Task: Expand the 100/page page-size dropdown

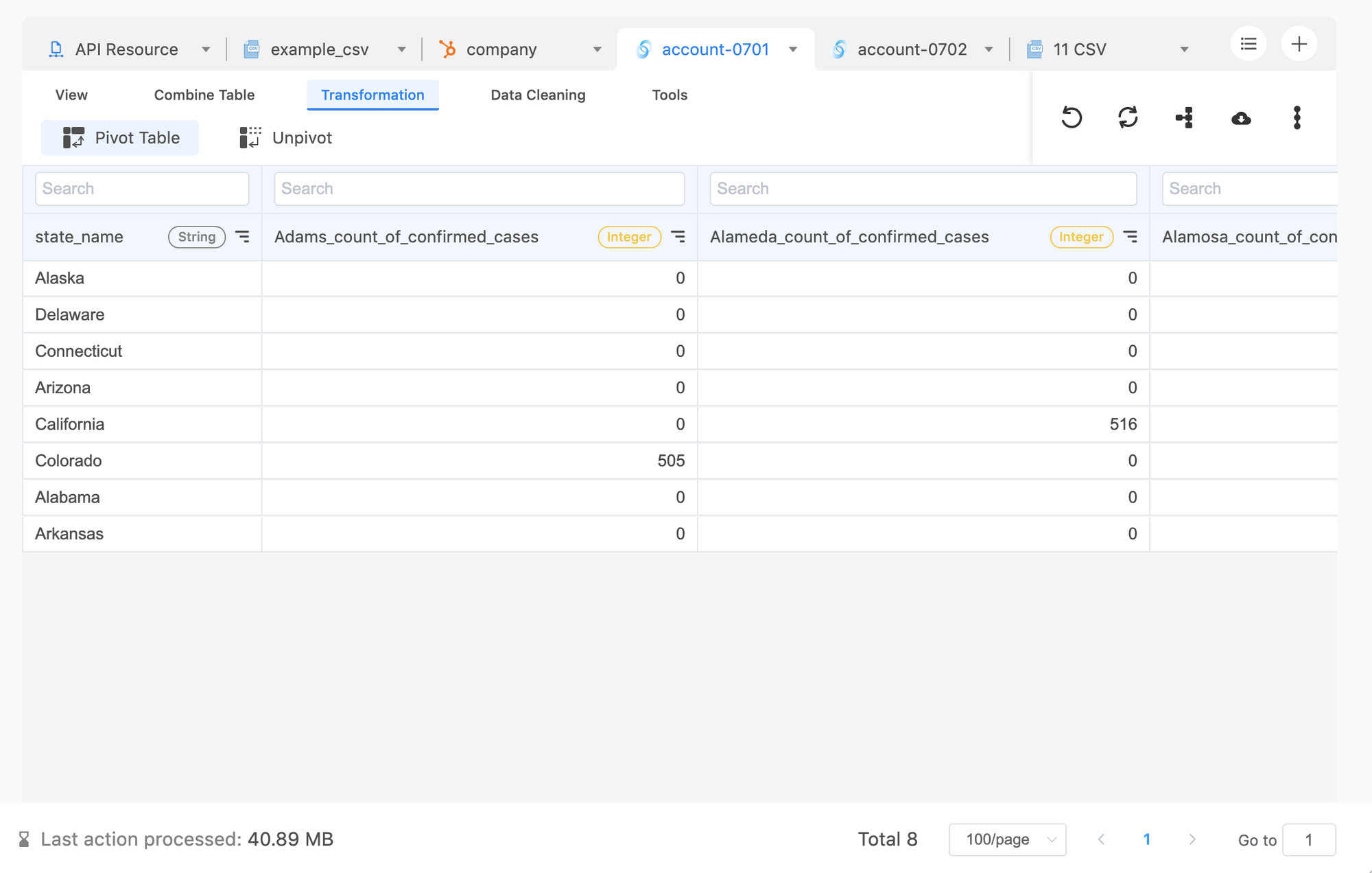Action: pos(1007,839)
